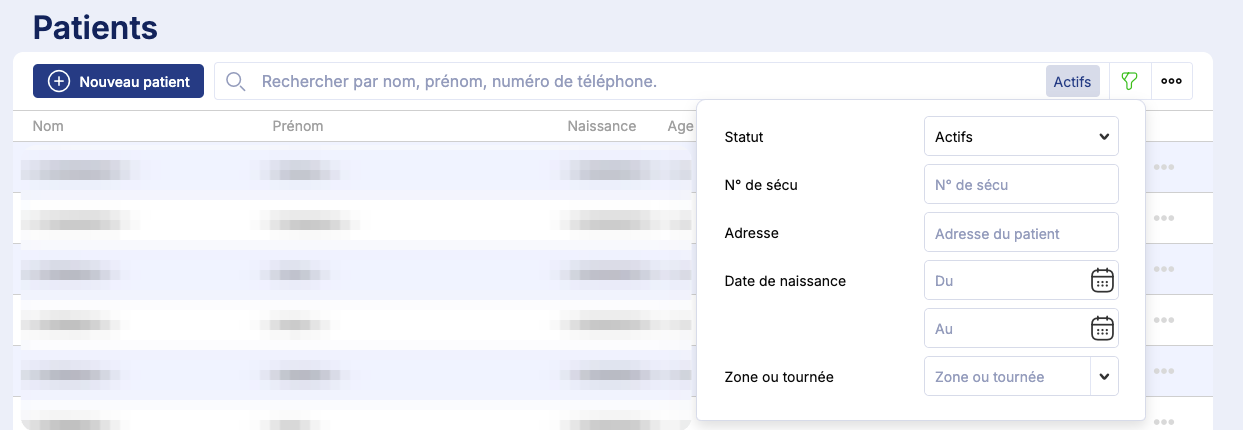
Task: Expand the Statut dropdown
Action: click(x=1021, y=137)
